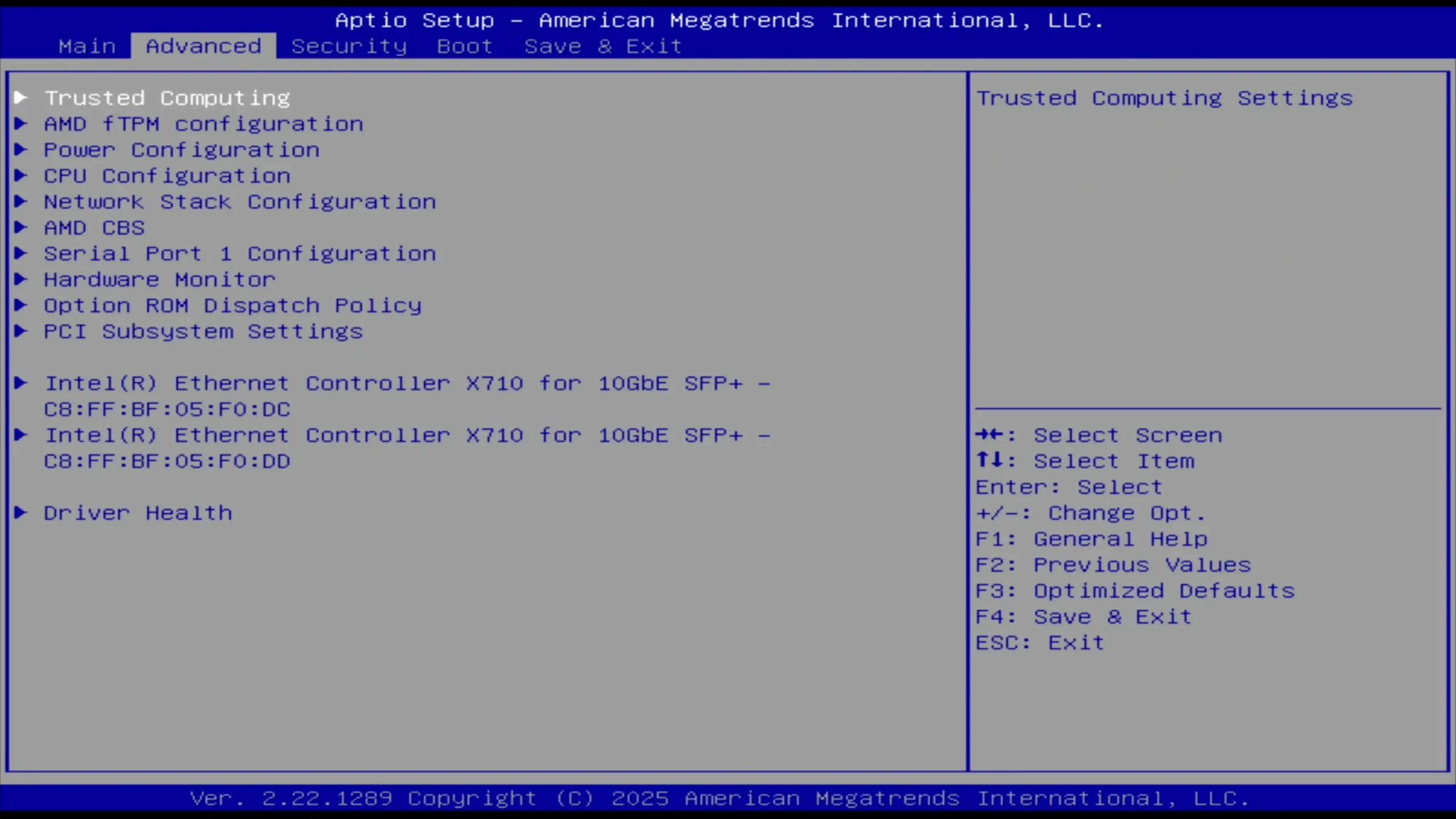Click the Trusted Computing Settings help text
This screenshot has width=1456, height=819.
click(1164, 98)
